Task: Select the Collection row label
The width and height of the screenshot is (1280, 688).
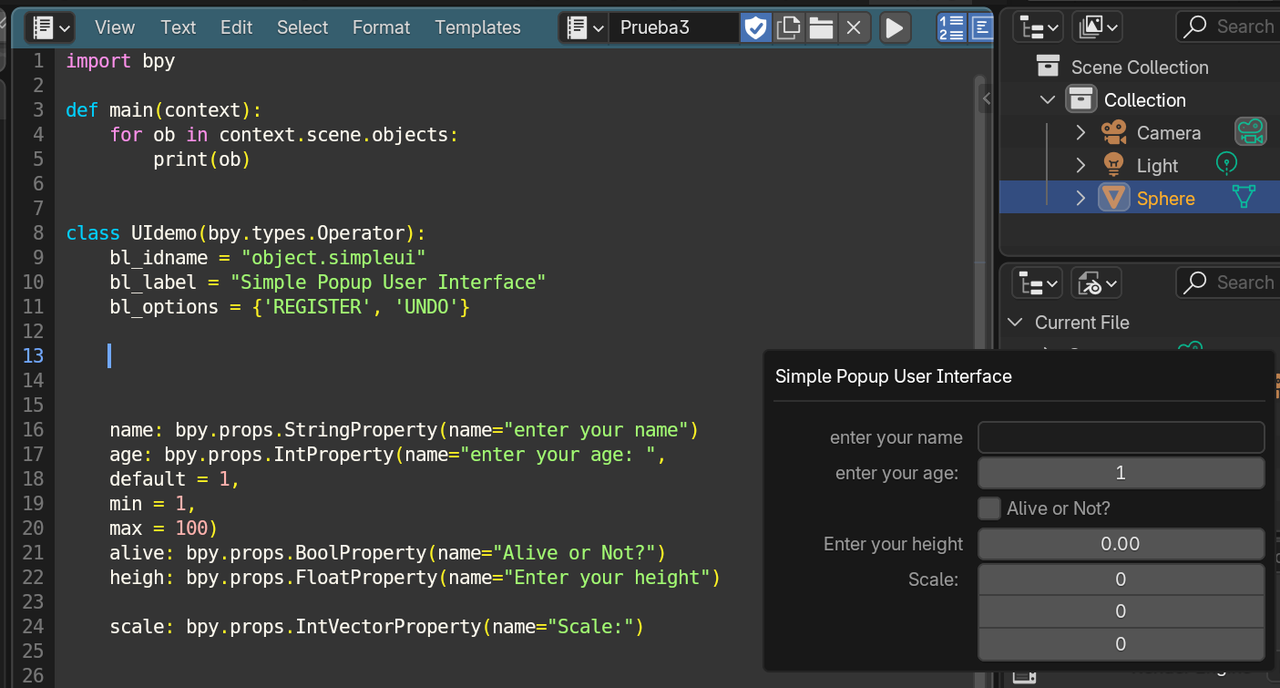Action: pyautogui.click(x=1144, y=100)
